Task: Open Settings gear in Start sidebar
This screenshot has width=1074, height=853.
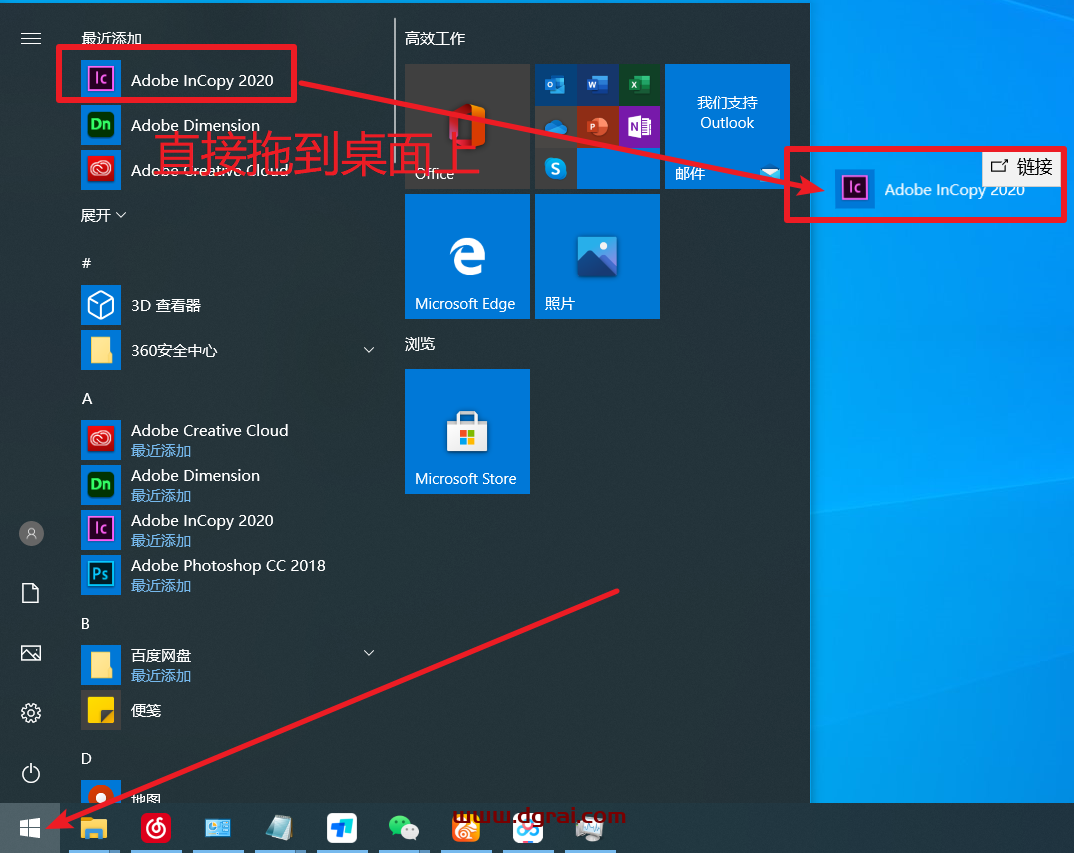Action: pyautogui.click(x=31, y=713)
